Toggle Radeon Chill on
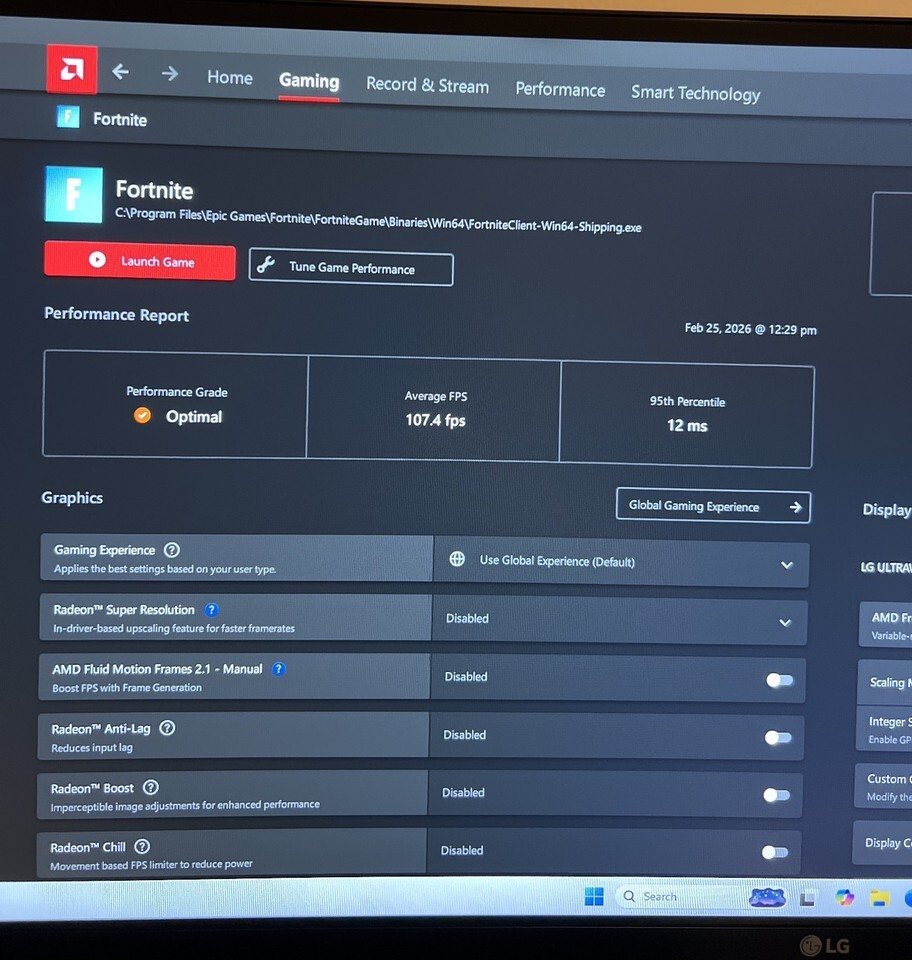The width and height of the screenshot is (912, 960). click(774, 853)
